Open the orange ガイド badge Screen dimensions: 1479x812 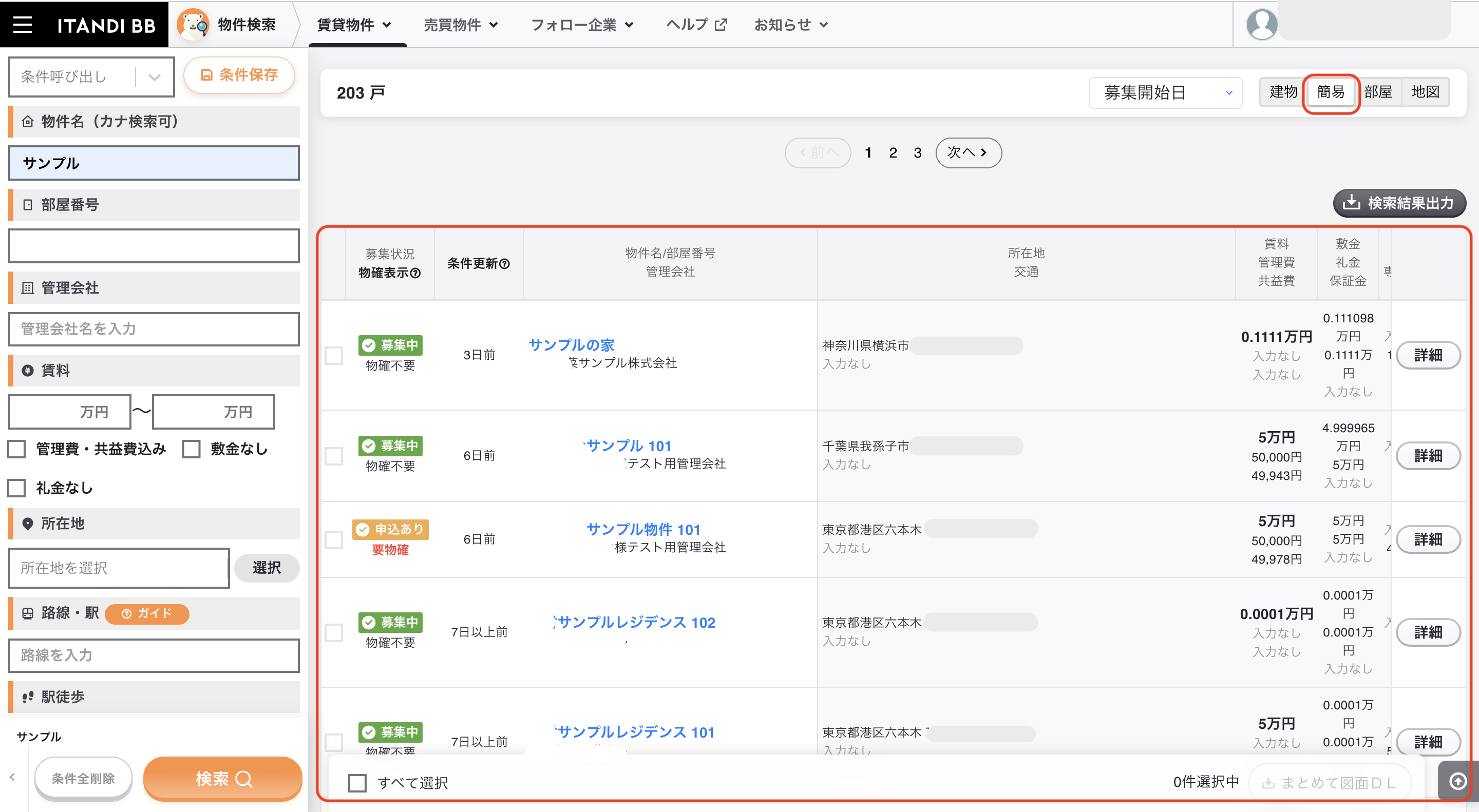[x=147, y=613]
